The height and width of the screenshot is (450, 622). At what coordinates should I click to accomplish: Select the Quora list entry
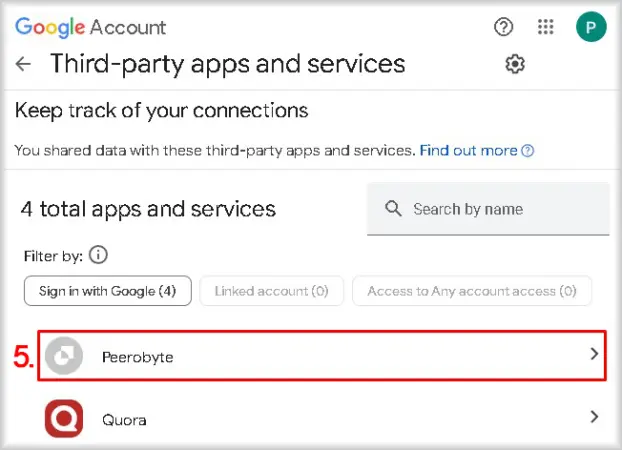click(x=322, y=418)
